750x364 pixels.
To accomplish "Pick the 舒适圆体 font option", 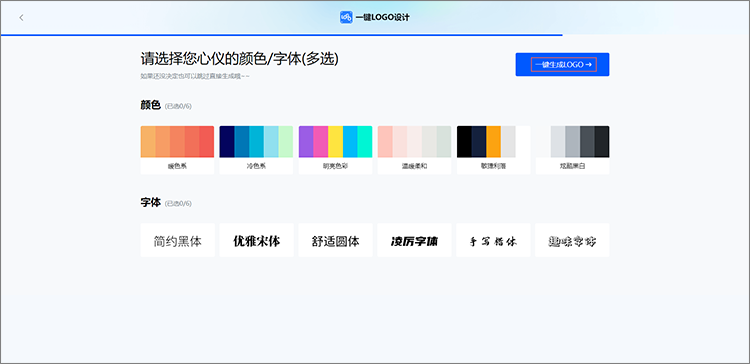I will [335, 241].
